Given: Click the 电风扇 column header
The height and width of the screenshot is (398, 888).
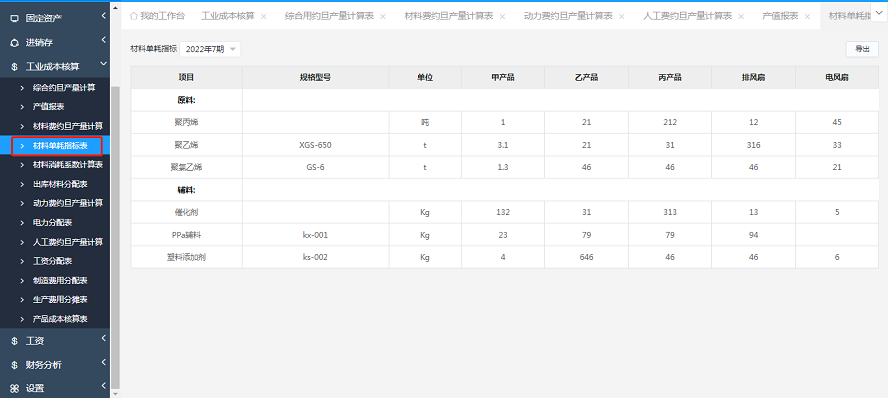Looking at the screenshot, I should click(837, 78).
